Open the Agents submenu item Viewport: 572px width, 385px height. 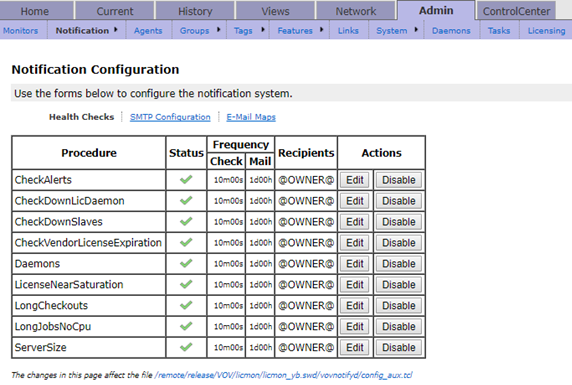148,31
